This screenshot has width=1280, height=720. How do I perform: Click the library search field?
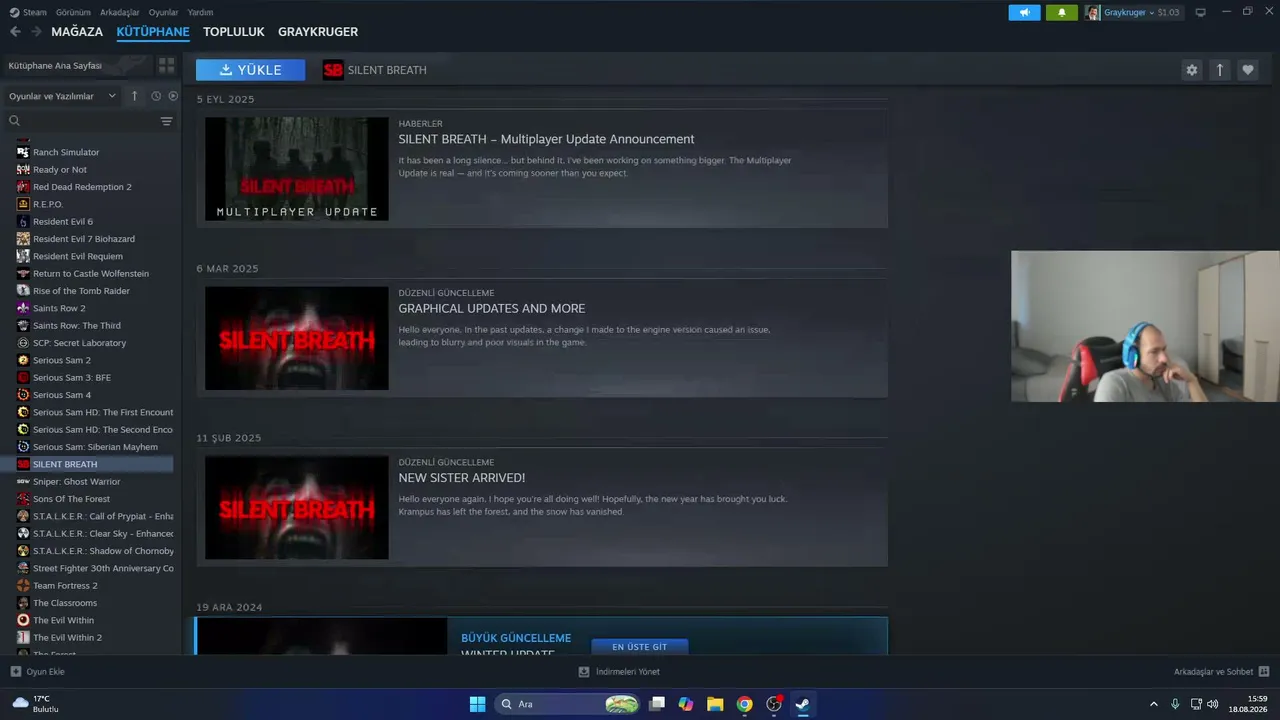click(82, 121)
